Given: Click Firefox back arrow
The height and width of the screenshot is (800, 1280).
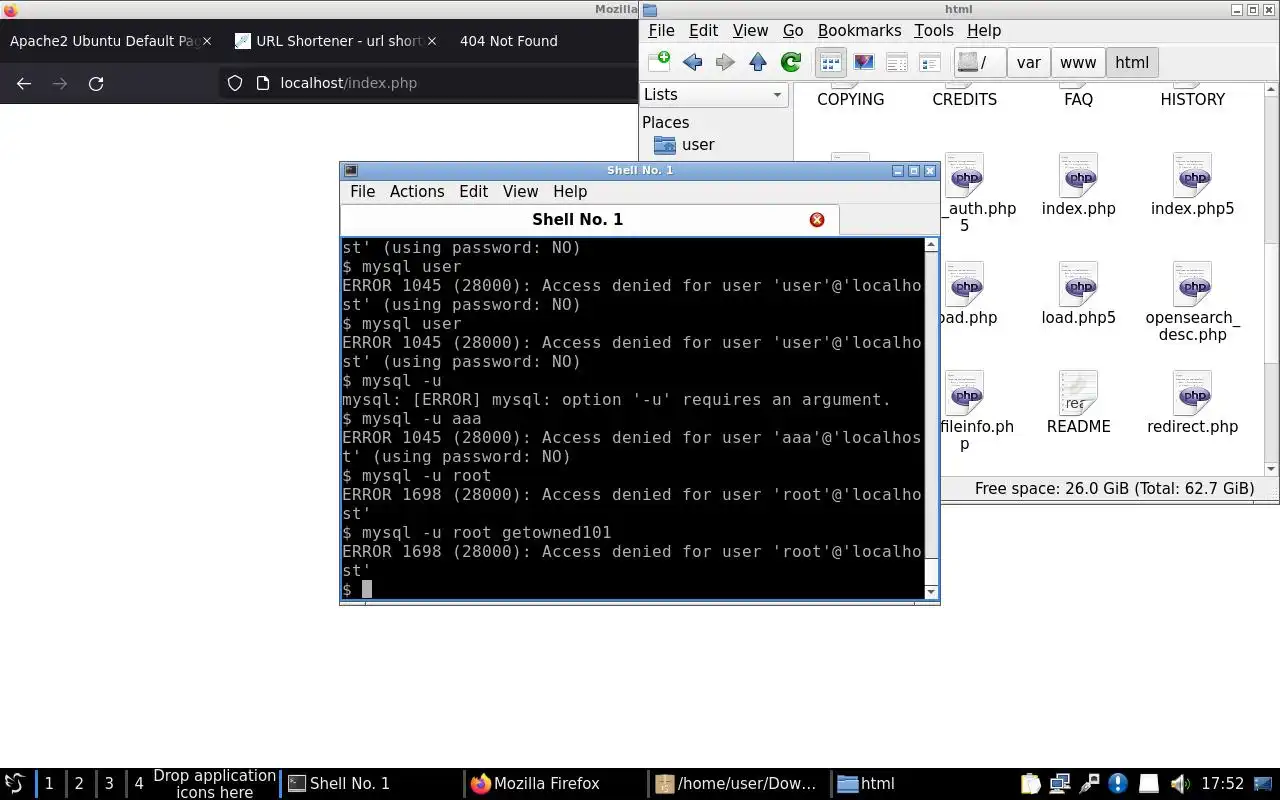Looking at the screenshot, I should tap(24, 83).
